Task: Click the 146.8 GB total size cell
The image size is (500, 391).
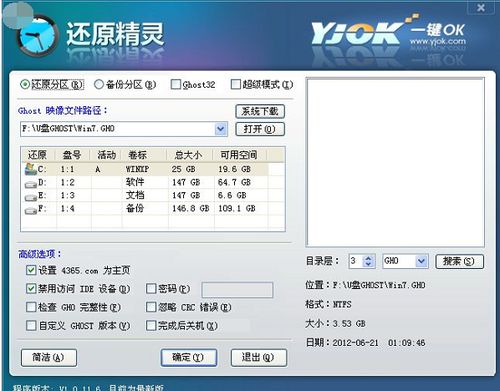Action: [191, 208]
